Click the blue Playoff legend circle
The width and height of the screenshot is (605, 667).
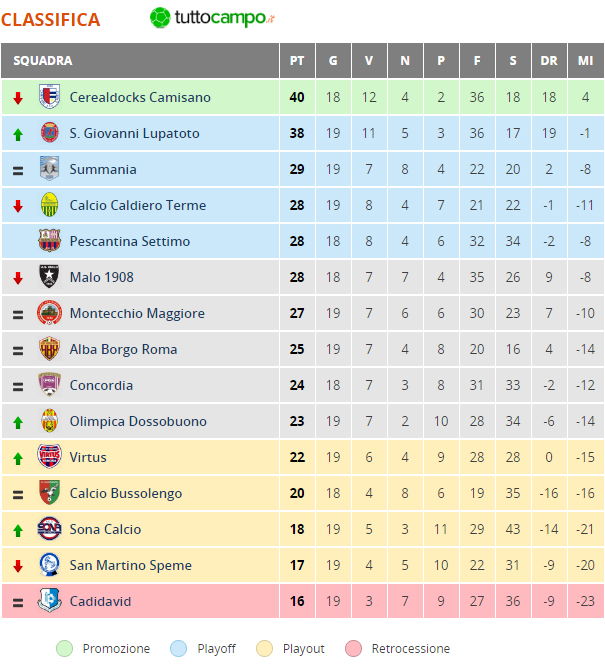(178, 649)
